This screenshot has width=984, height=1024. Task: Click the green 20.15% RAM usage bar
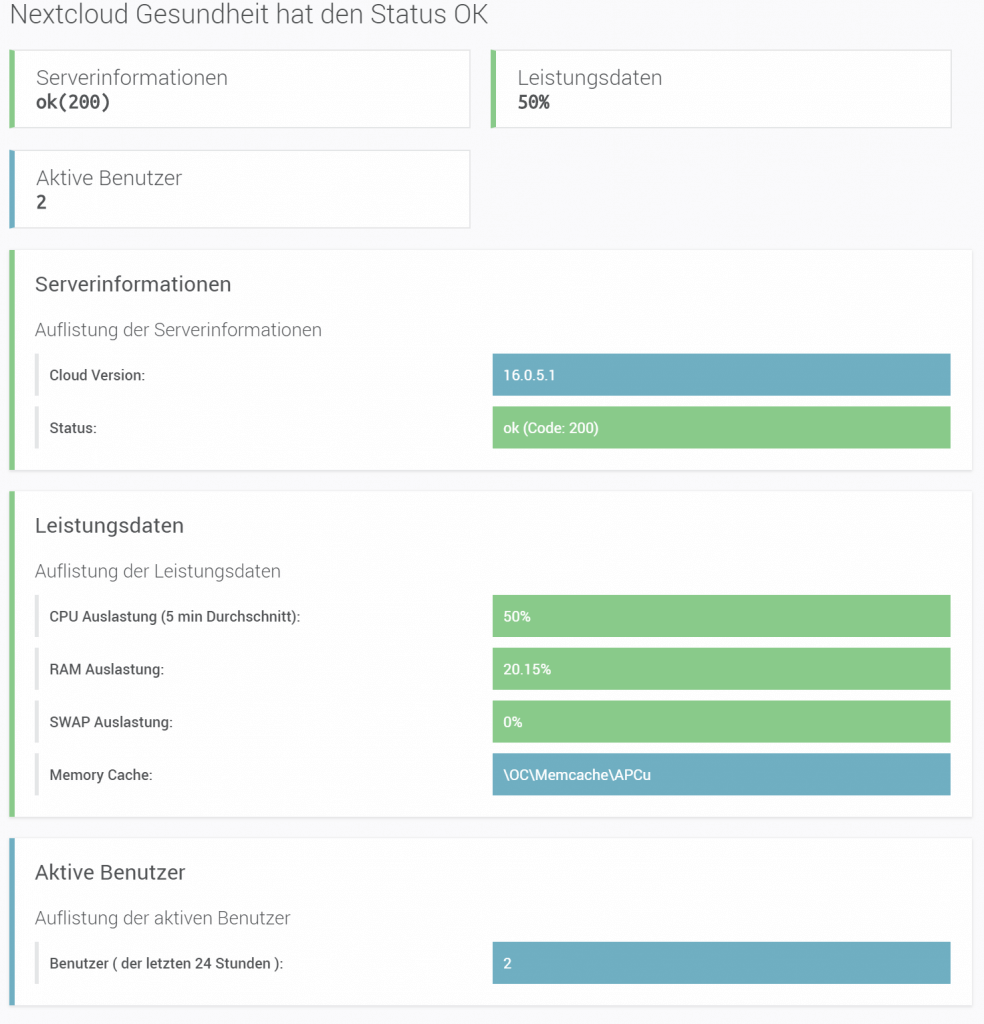click(x=721, y=669)
